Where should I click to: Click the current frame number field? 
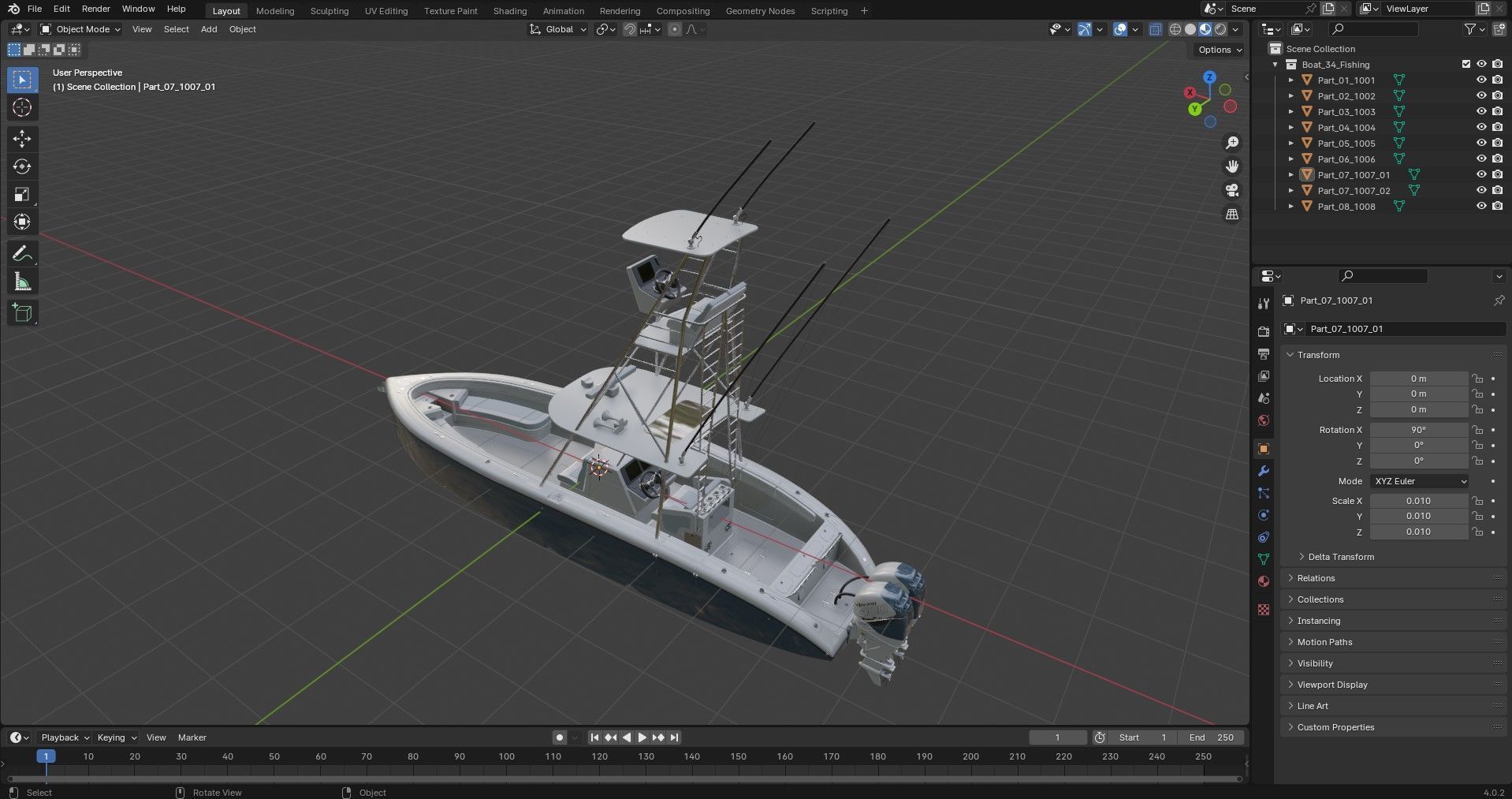(1057, 737)
